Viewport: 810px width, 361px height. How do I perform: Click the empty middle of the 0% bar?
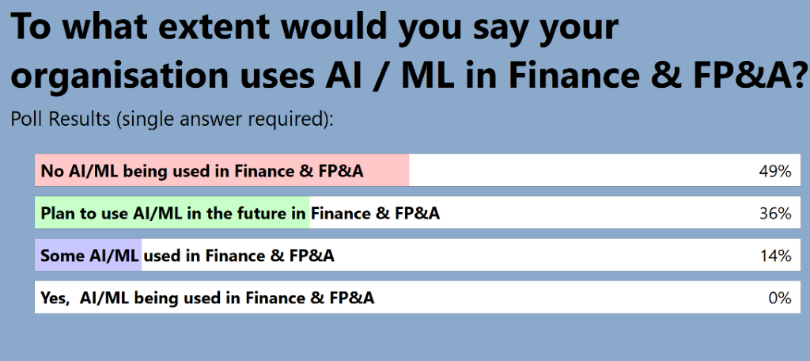(x=568, y=297)
